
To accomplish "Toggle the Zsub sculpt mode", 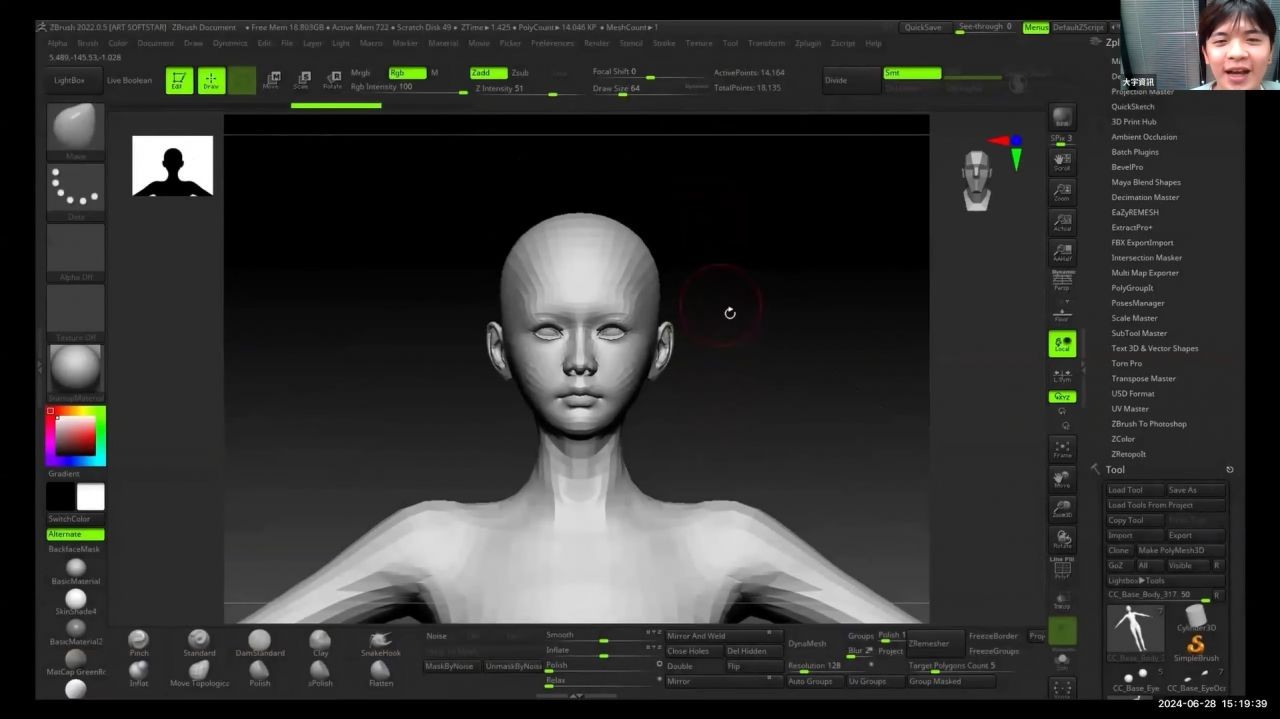I will (520, 73).
